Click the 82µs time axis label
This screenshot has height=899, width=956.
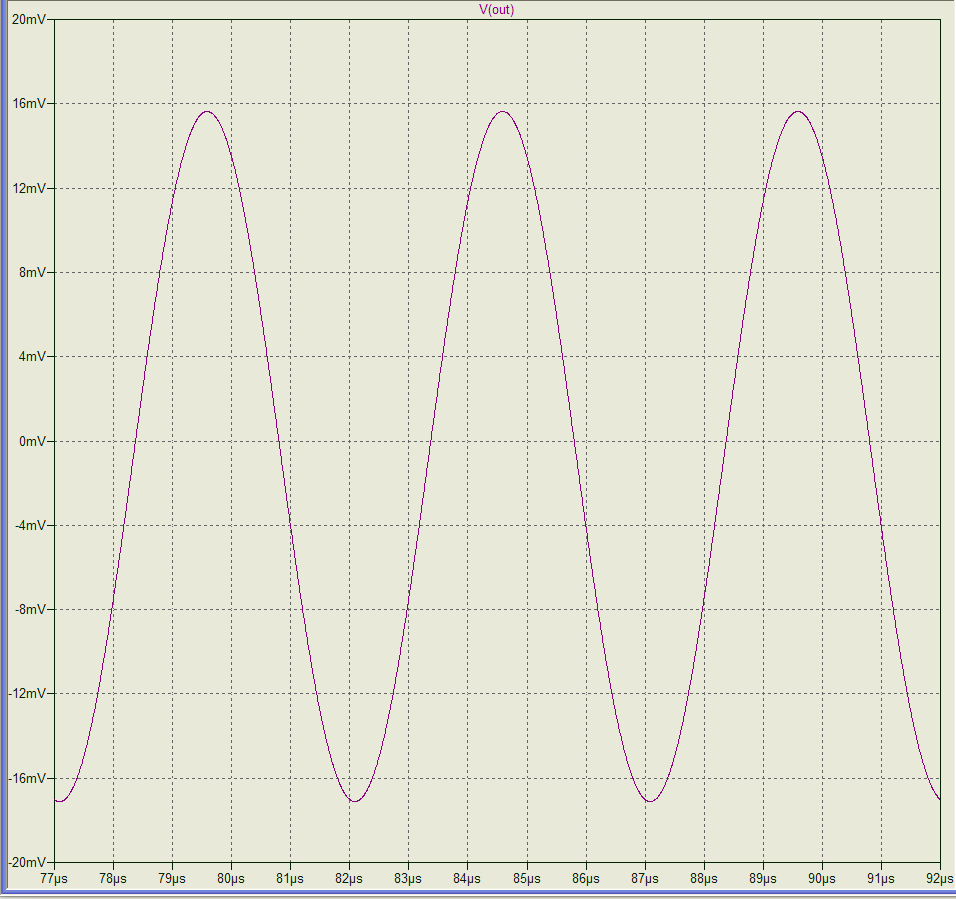tap(349, 879)
